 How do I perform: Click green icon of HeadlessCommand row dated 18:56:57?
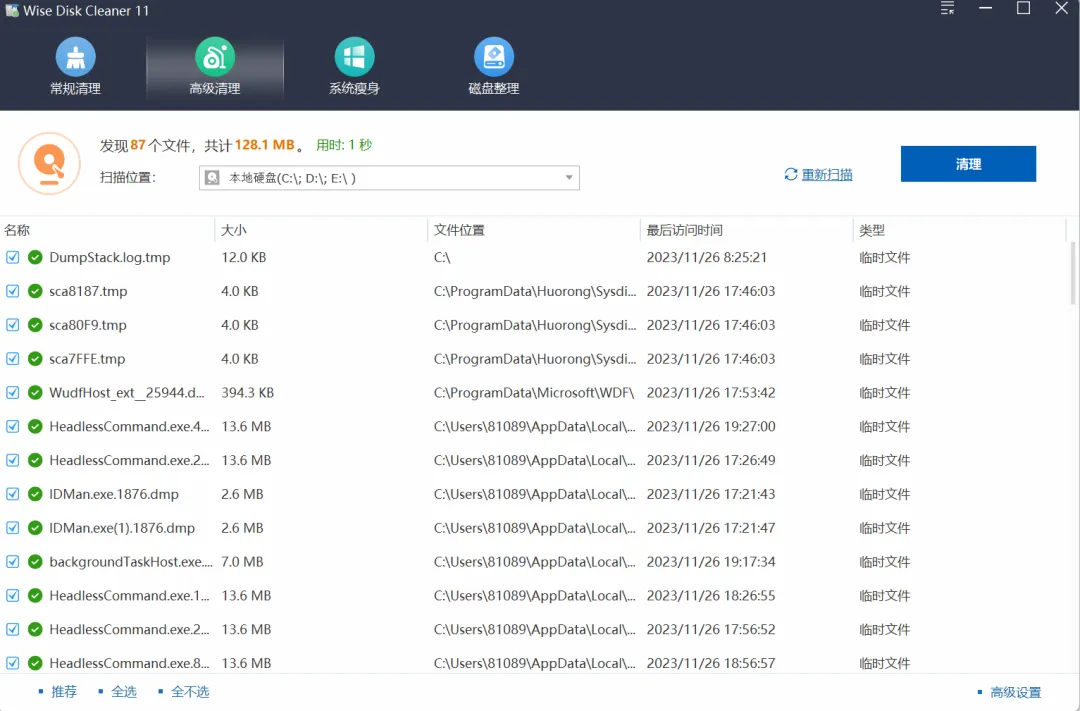[35, 663]
